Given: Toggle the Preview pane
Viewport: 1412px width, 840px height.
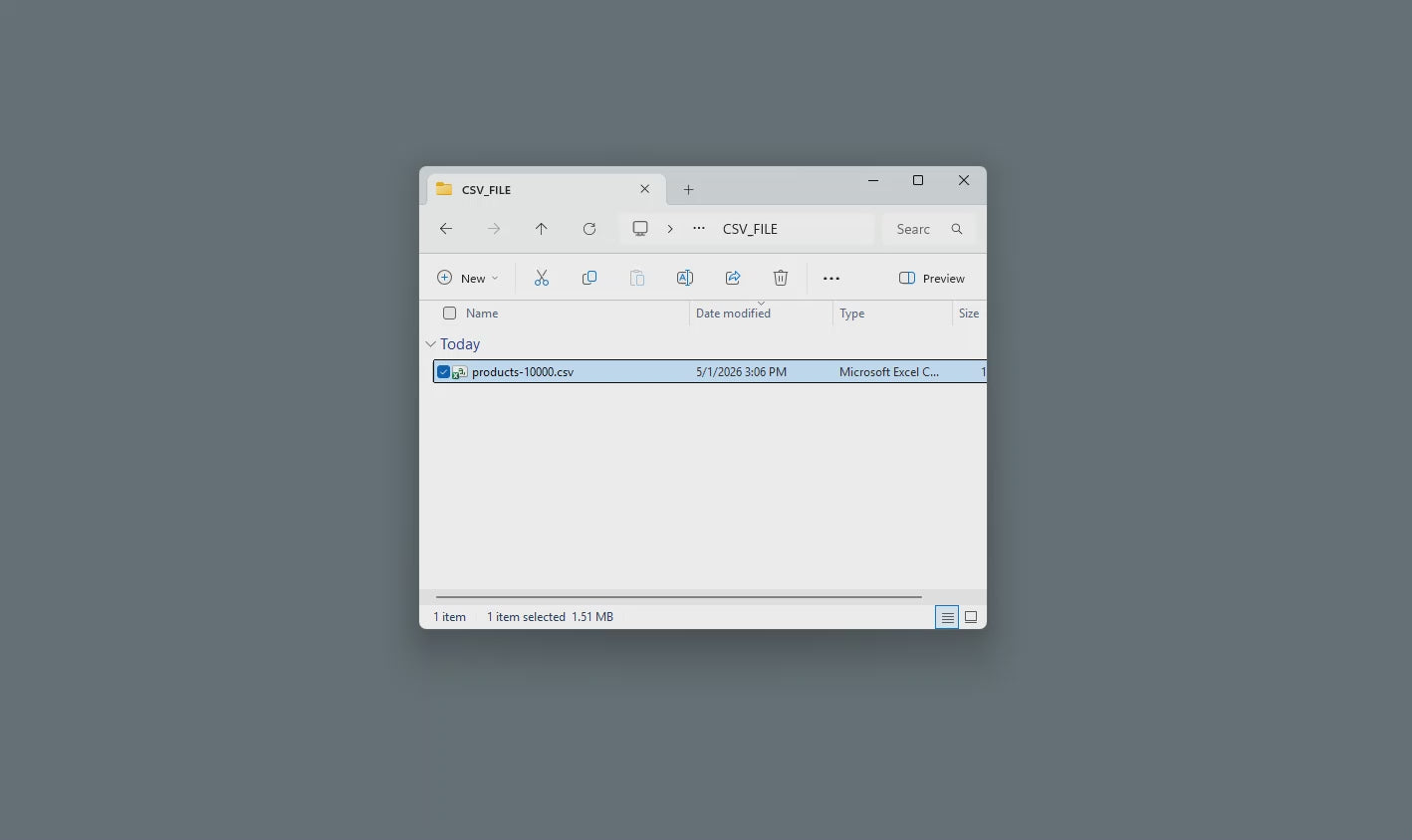Looking at the screenshot, I should [x=932, y=278].
